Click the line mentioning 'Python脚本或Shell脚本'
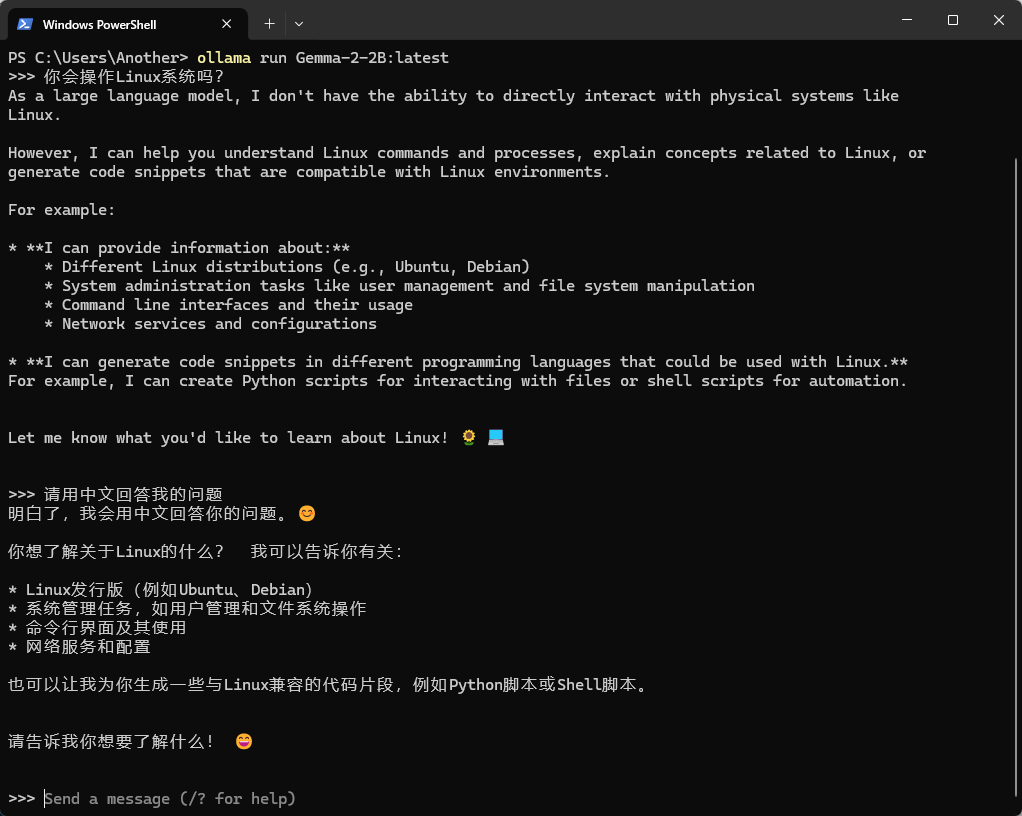The width and height of the screenshot is (1022, 816). click(328, 685)
